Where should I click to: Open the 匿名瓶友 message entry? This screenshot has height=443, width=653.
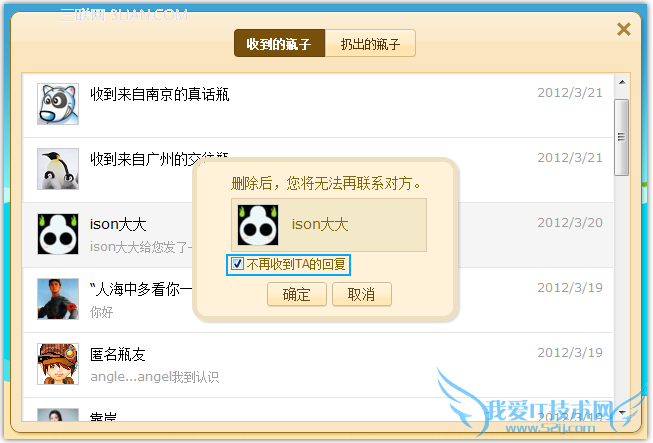(318, 365)
